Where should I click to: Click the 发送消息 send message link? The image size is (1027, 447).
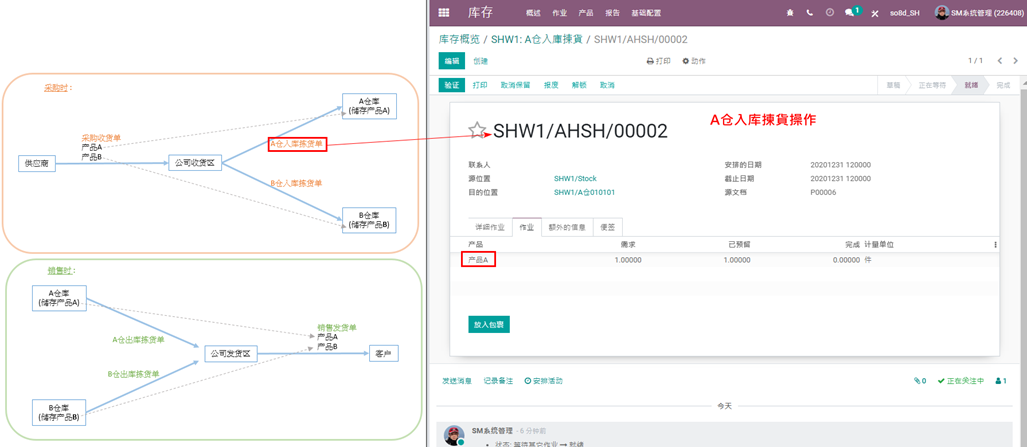tap(457, 381)
